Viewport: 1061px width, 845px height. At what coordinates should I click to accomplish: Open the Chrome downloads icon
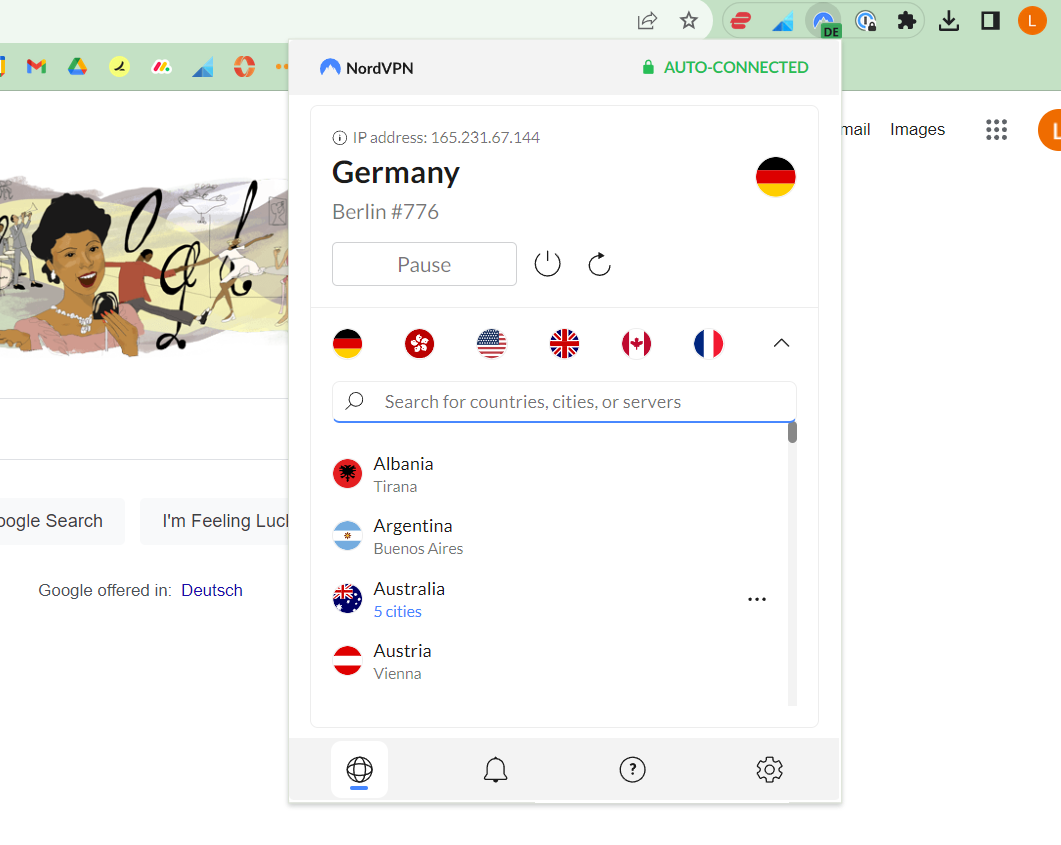pos(948,21)
